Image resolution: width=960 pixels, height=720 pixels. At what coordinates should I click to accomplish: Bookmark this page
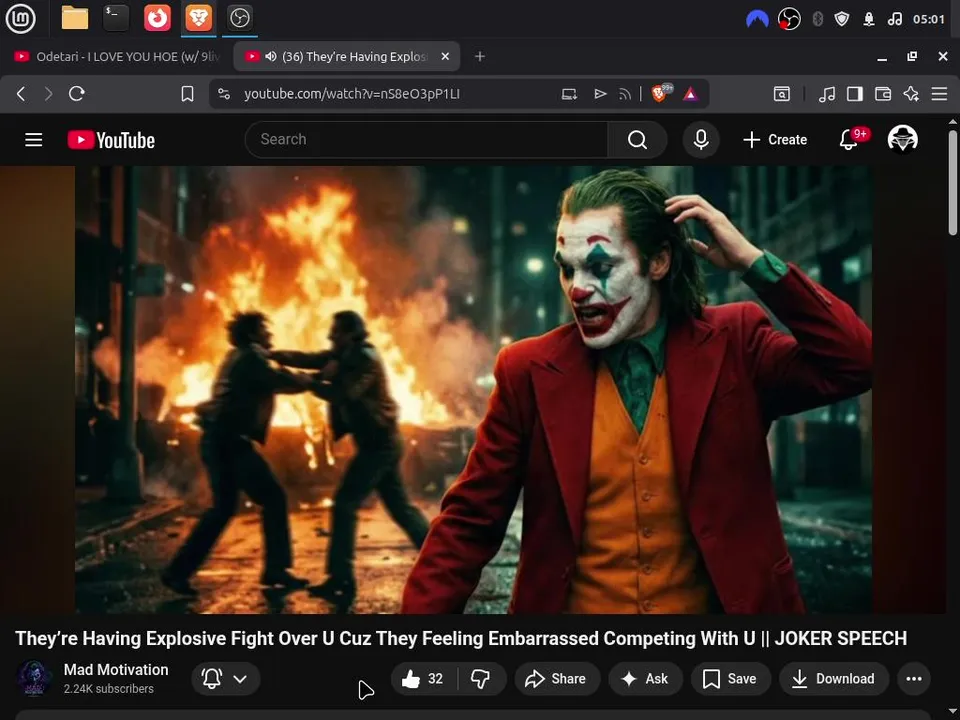coord(187,94)
